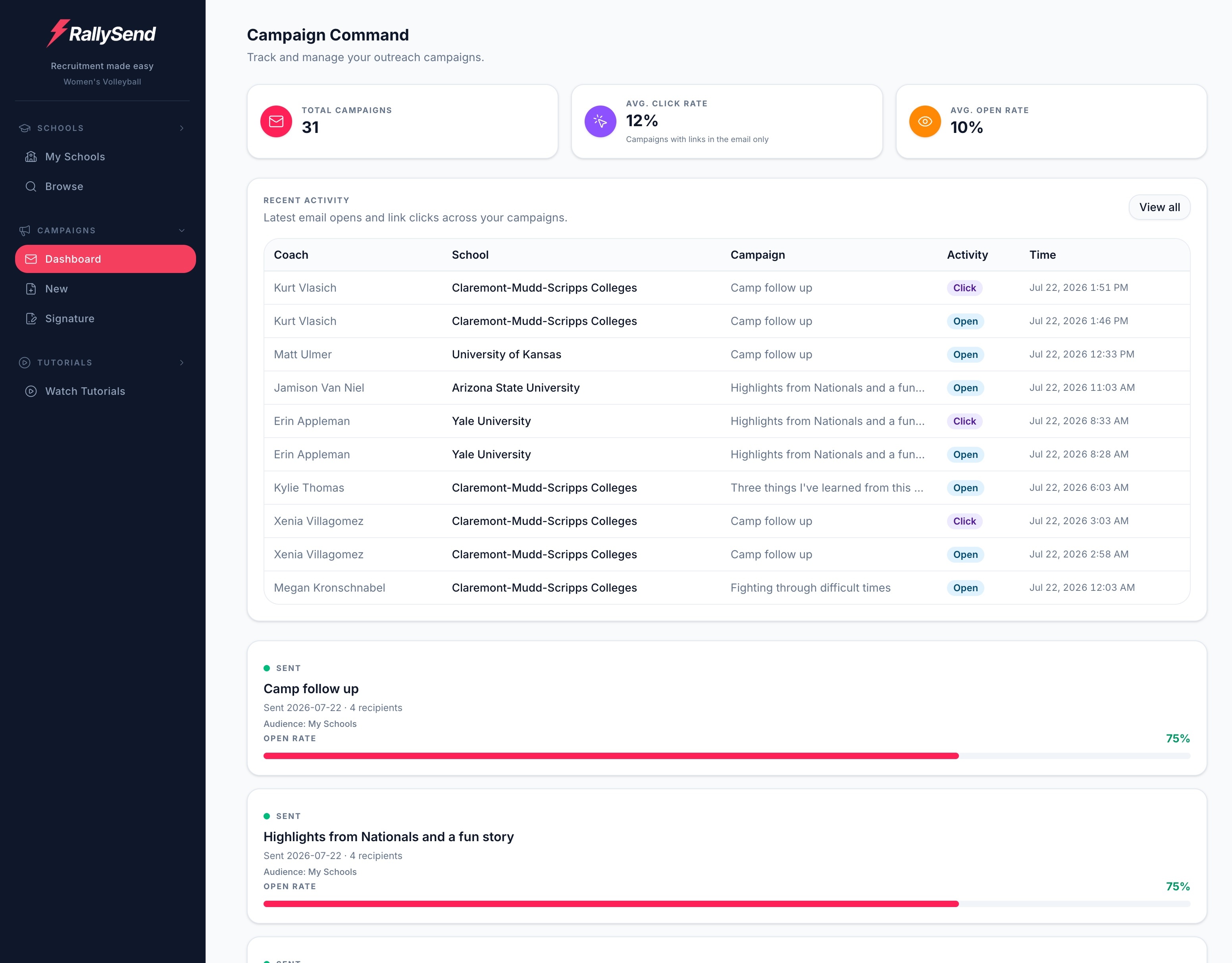Click the Time column header

(1042, 255)
